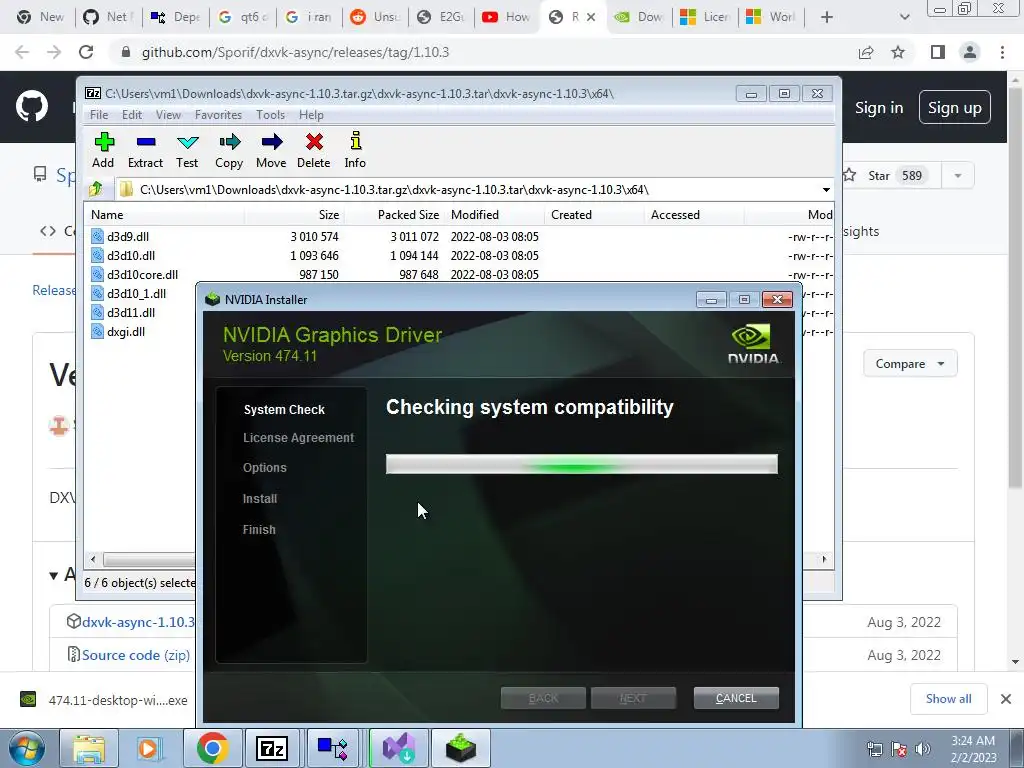Click the 7-Zip horizontal scrollbar thumb
This screenshot has width=1024, height=768.
coord(149,560)
